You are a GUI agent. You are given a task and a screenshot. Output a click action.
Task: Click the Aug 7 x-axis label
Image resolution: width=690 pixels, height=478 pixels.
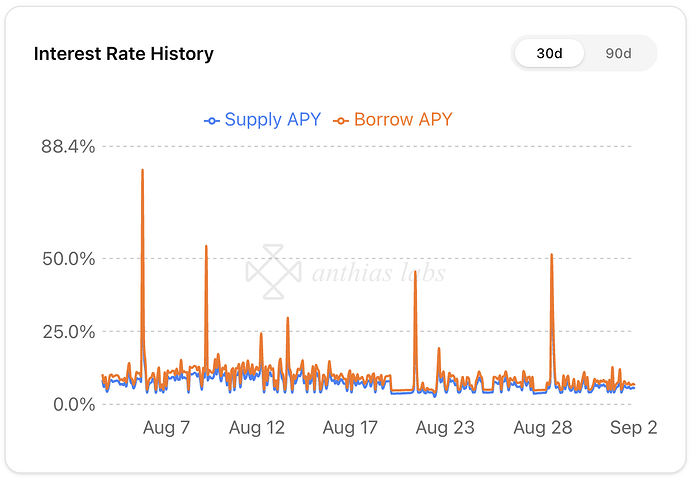[166, 428]
